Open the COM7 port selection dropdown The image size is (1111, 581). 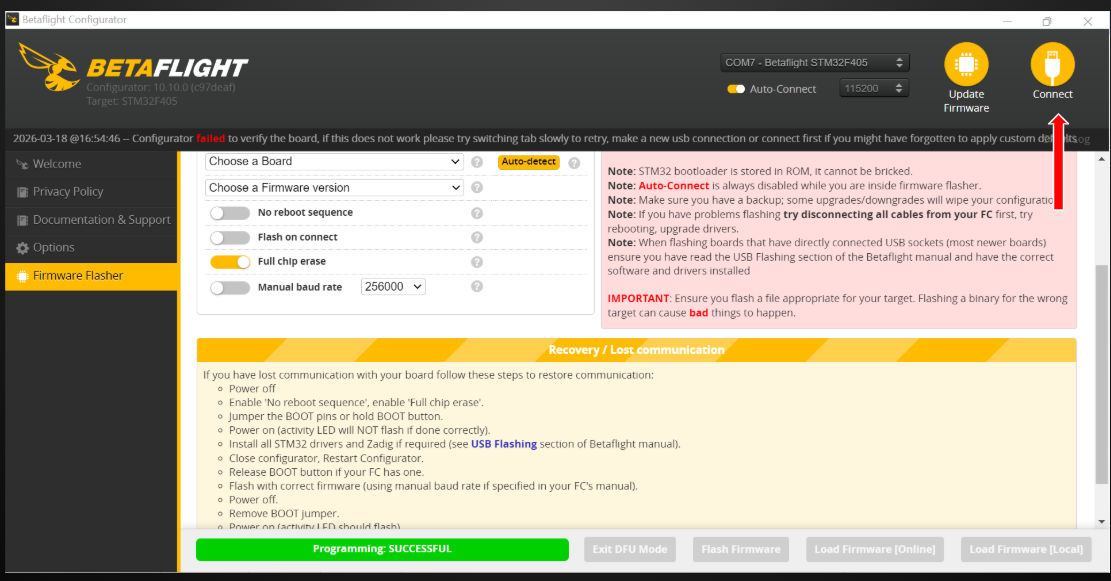click(x=815, y=63)
